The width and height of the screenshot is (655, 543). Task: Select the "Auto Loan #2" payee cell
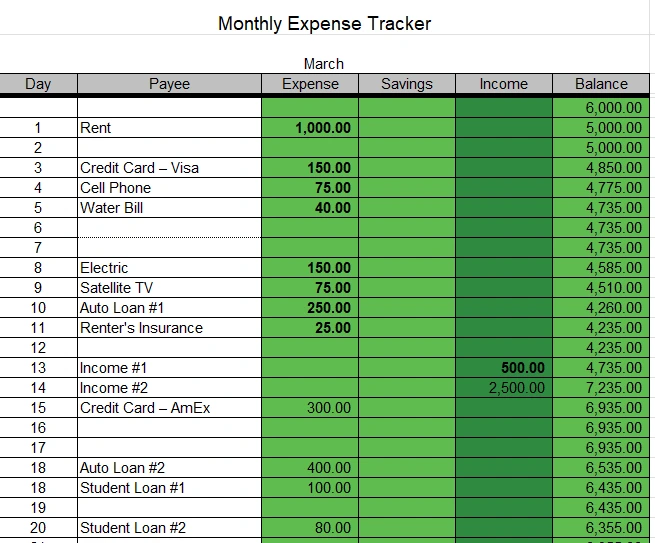click(x=170, y=468)
